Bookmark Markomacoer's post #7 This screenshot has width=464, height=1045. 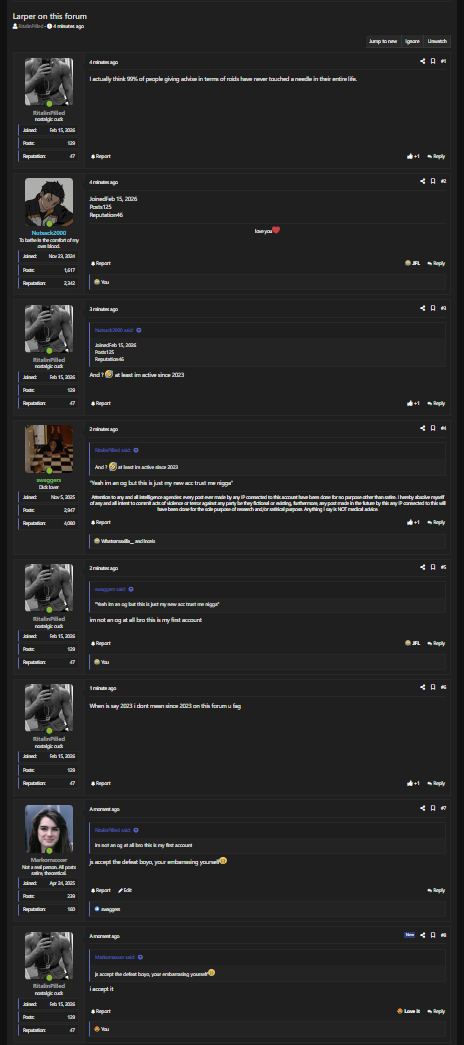click(x=433, y=808)
